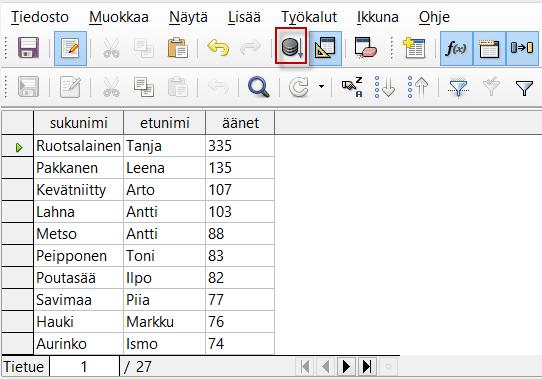
Task: Click Save record icon in second toolbar
Action: 28,87
